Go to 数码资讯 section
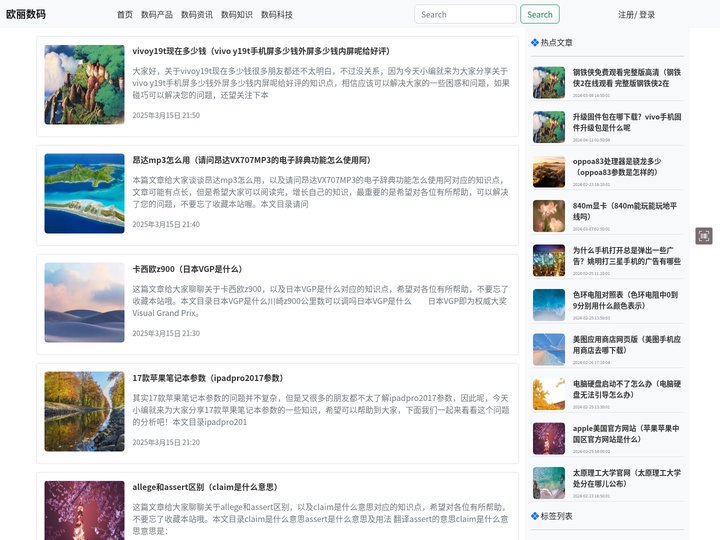 (197, 15)
